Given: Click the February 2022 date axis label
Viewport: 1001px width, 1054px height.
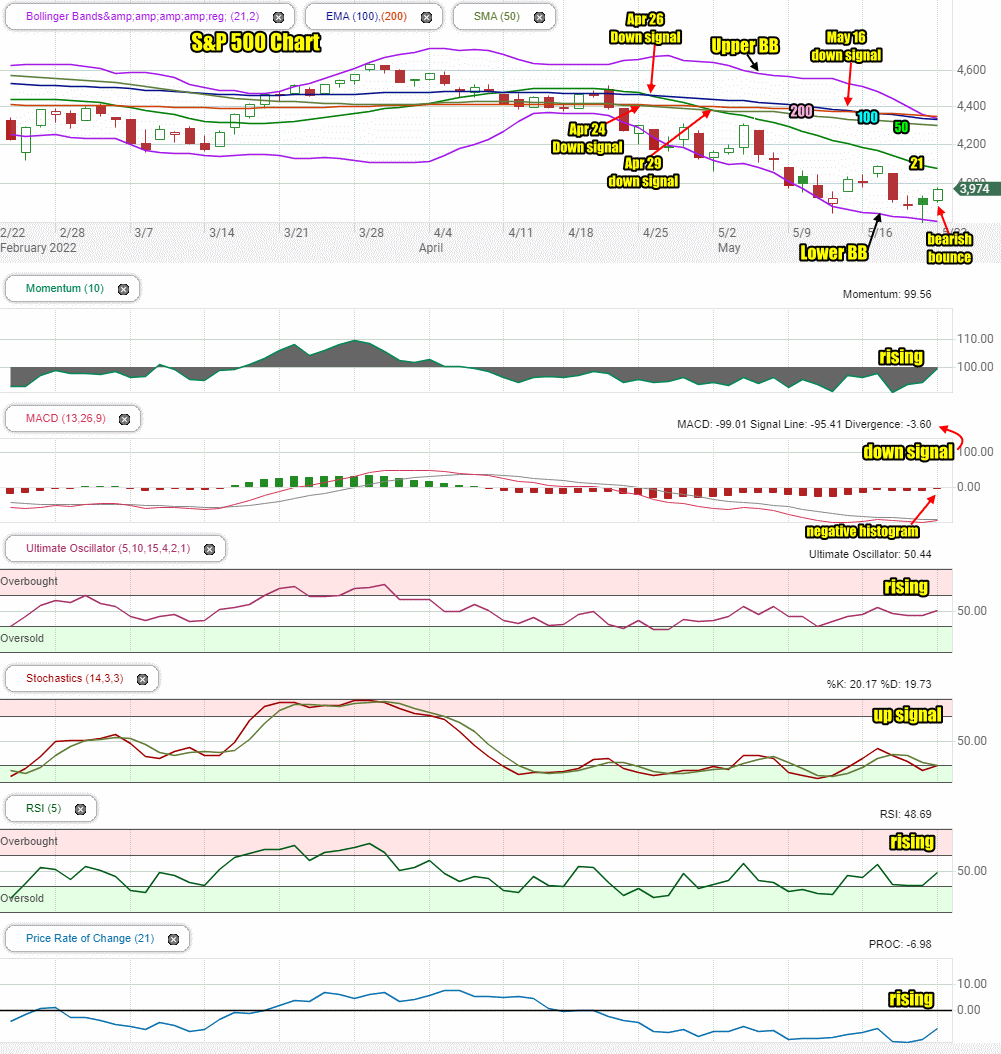Looking at the screenshot, I should coord(38,248).
